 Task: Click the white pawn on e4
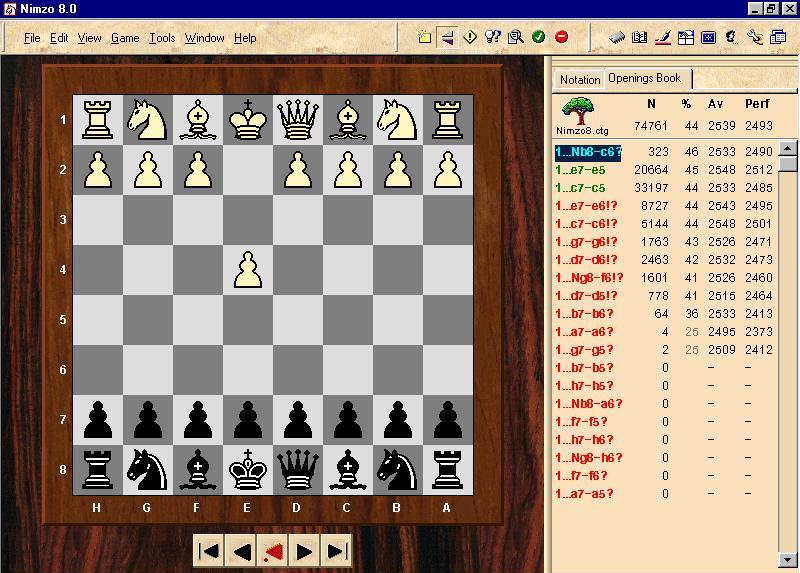pos(247,270)
